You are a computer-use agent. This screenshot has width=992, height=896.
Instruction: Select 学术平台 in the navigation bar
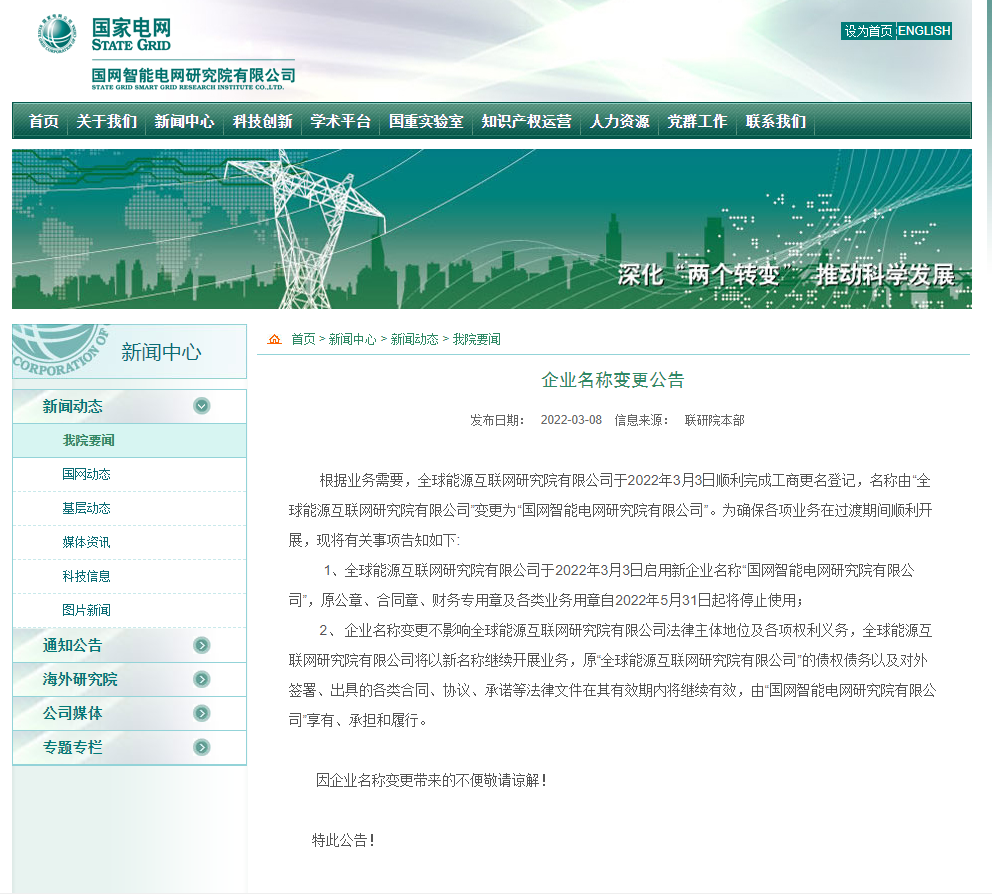(x=340, y=121)
